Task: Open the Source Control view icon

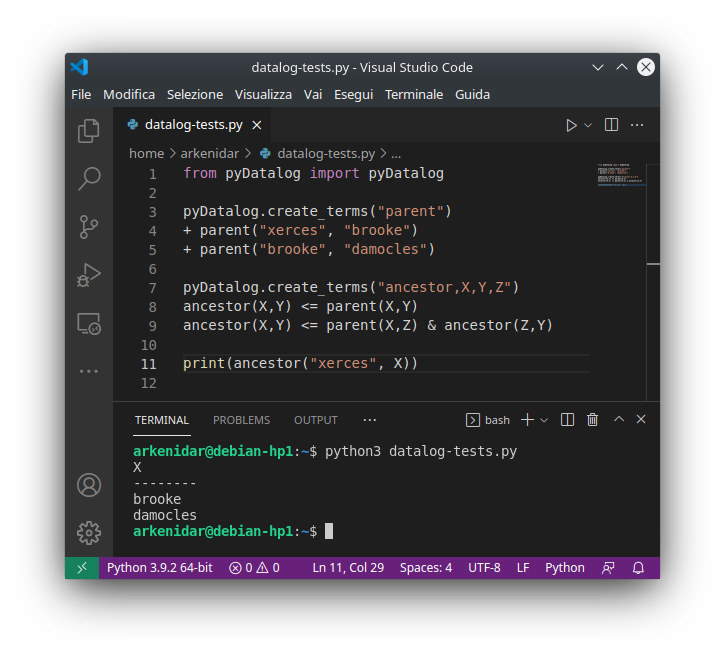Action: [x=89, y=227]
